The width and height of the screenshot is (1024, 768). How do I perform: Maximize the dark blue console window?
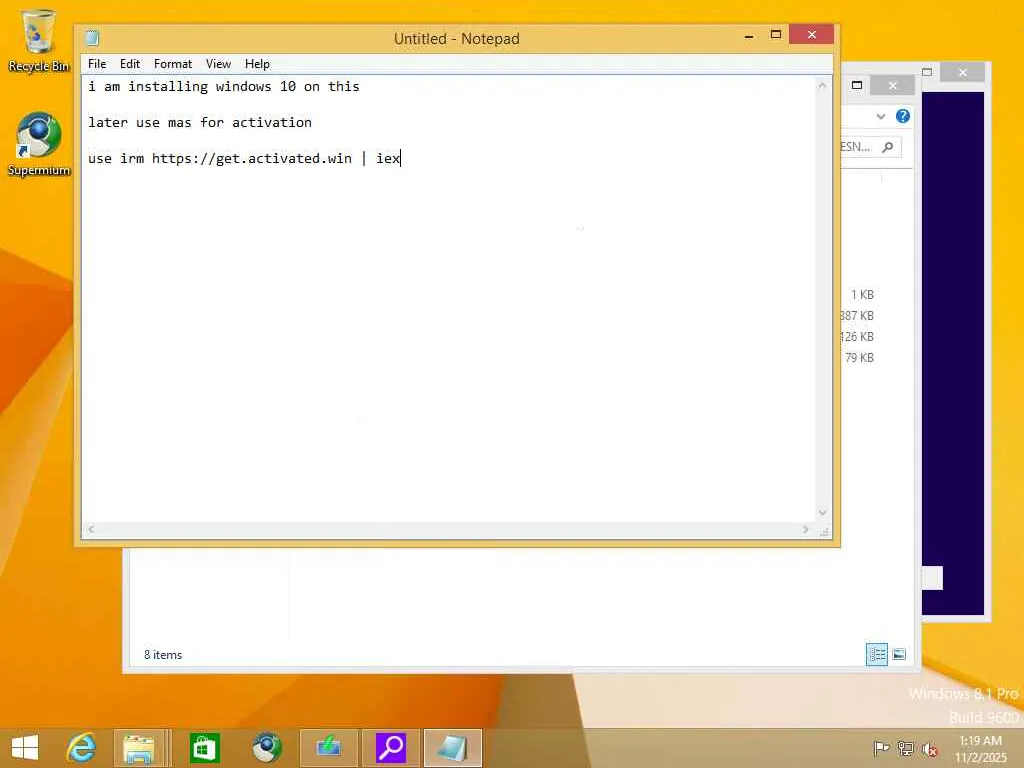pos(927,72)
